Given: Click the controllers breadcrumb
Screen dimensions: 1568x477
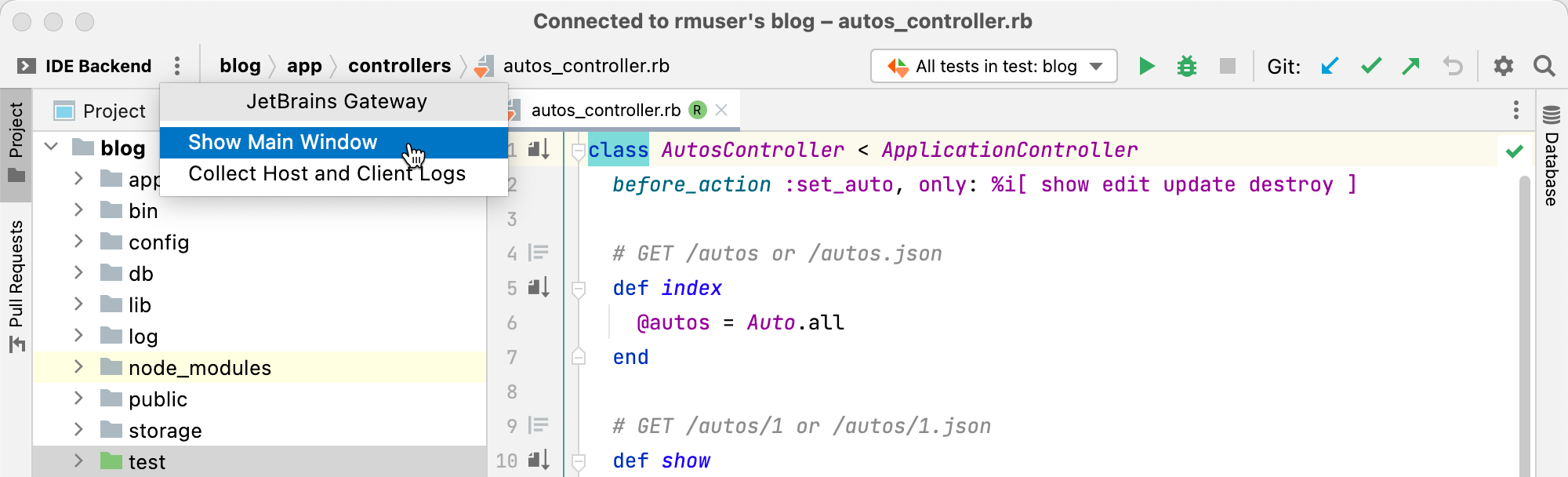Looking at the screenshot, I should point(399,66).
